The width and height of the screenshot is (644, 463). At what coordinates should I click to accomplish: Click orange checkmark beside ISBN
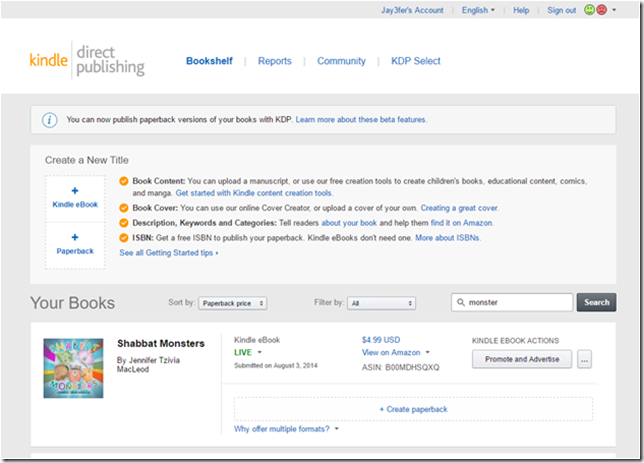click(124, 238)
